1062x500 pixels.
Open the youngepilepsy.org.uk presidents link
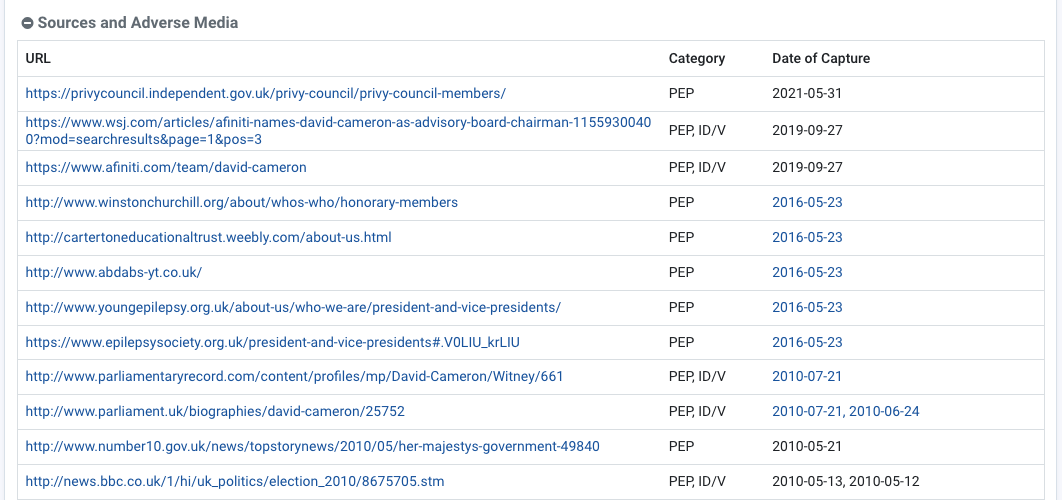293,308
